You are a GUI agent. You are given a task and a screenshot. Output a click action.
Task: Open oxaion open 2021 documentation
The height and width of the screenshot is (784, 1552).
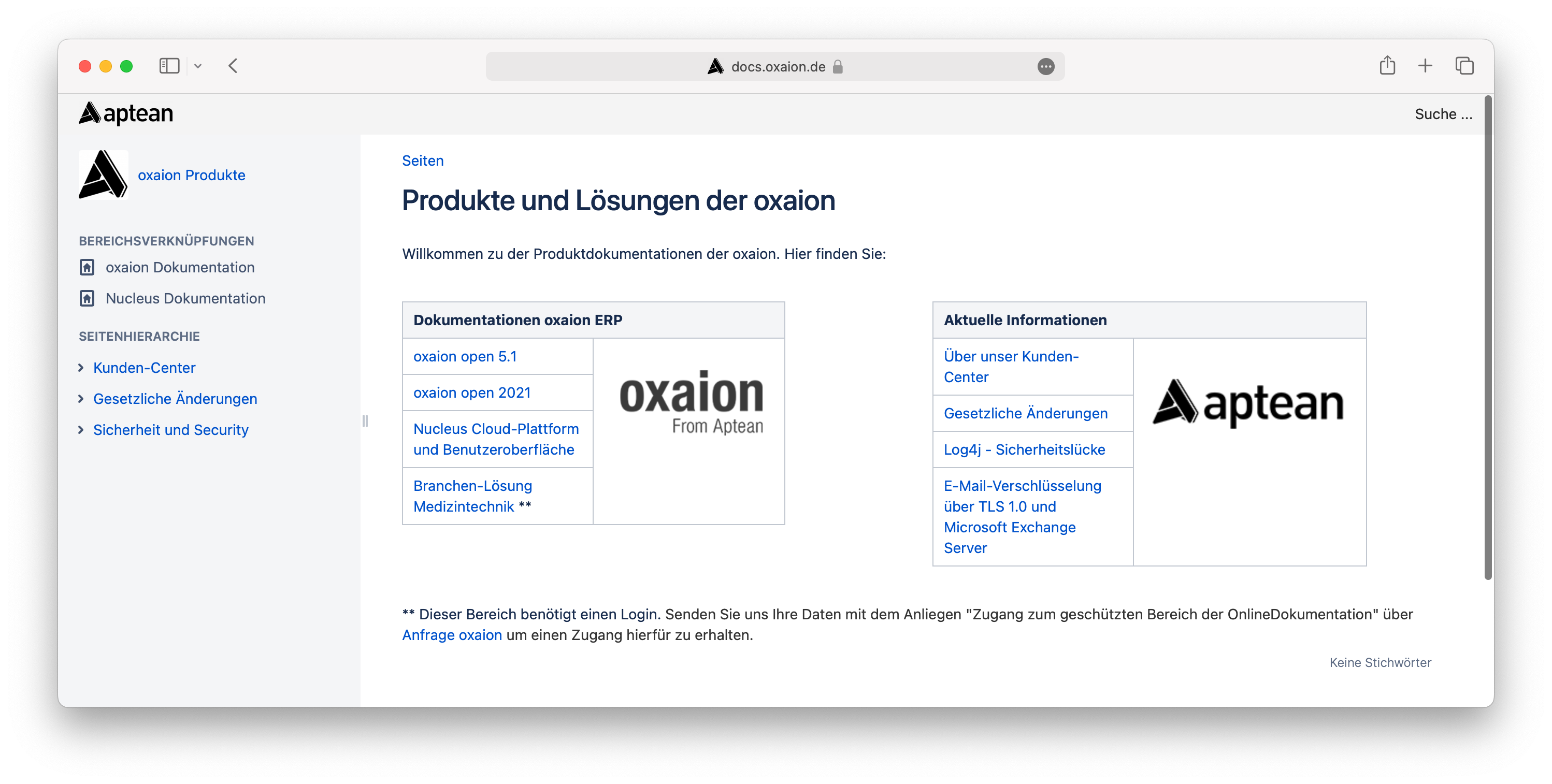[x=472, y=393]
